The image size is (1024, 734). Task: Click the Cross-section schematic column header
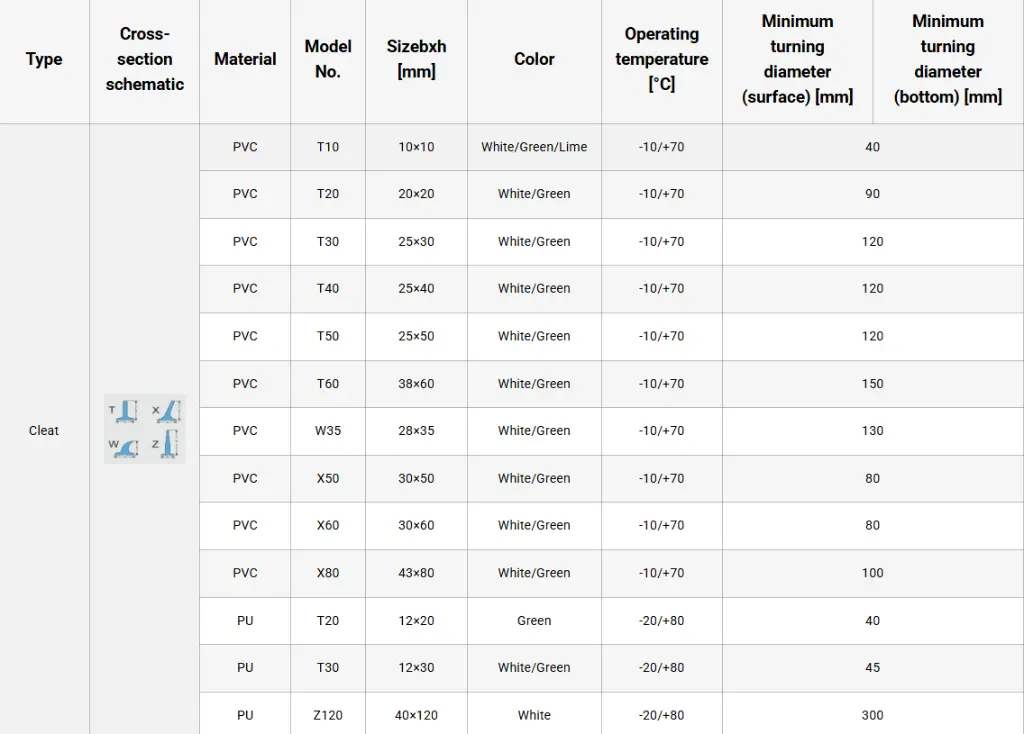tap(145, 59)
